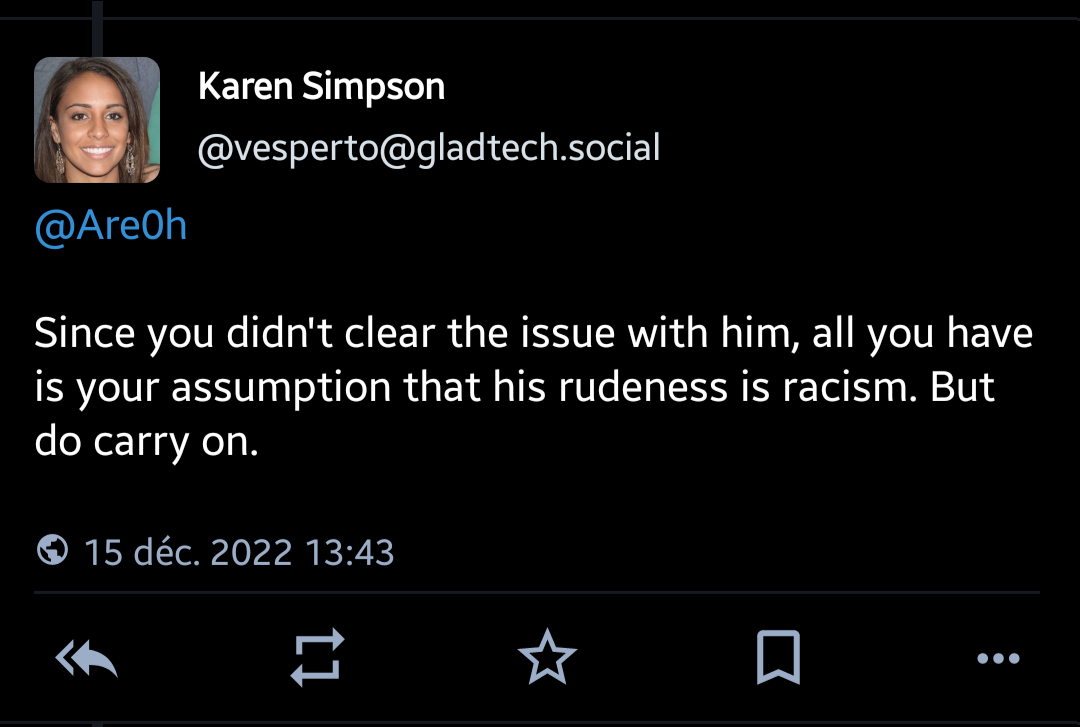Favourite the post with the star icon
Viewport: 1080px width, 727px height.
547,658
